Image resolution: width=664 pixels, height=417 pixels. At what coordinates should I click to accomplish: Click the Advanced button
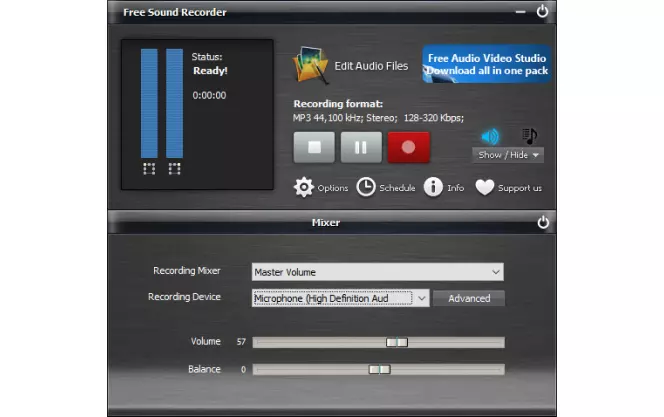[x=469, y=298]
